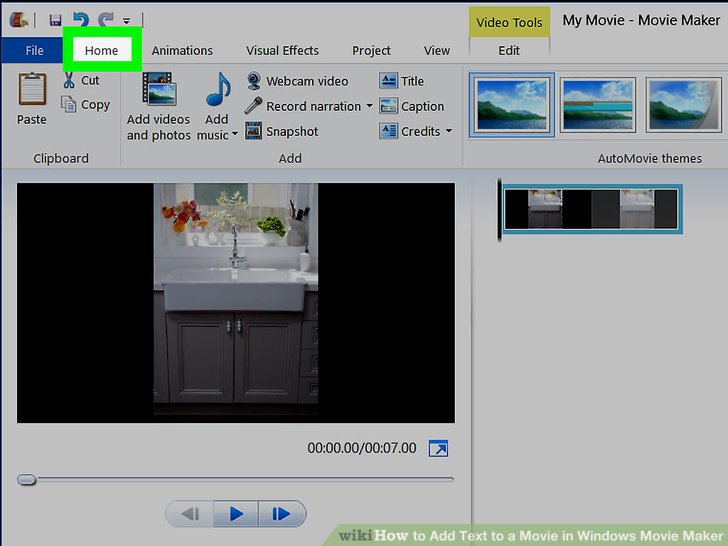Click the Snapshot icon
Screen dimensions: 728x546
click(254, 131)
